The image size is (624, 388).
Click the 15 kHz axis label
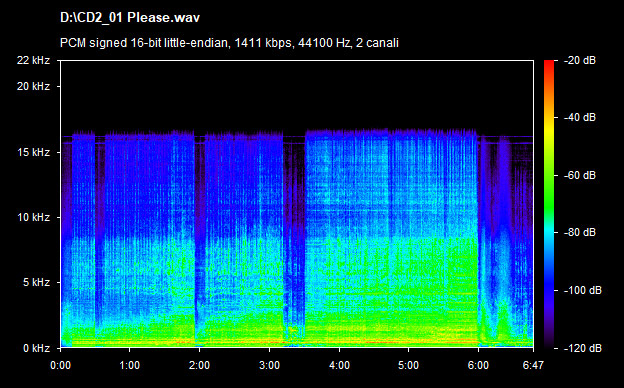33,152
